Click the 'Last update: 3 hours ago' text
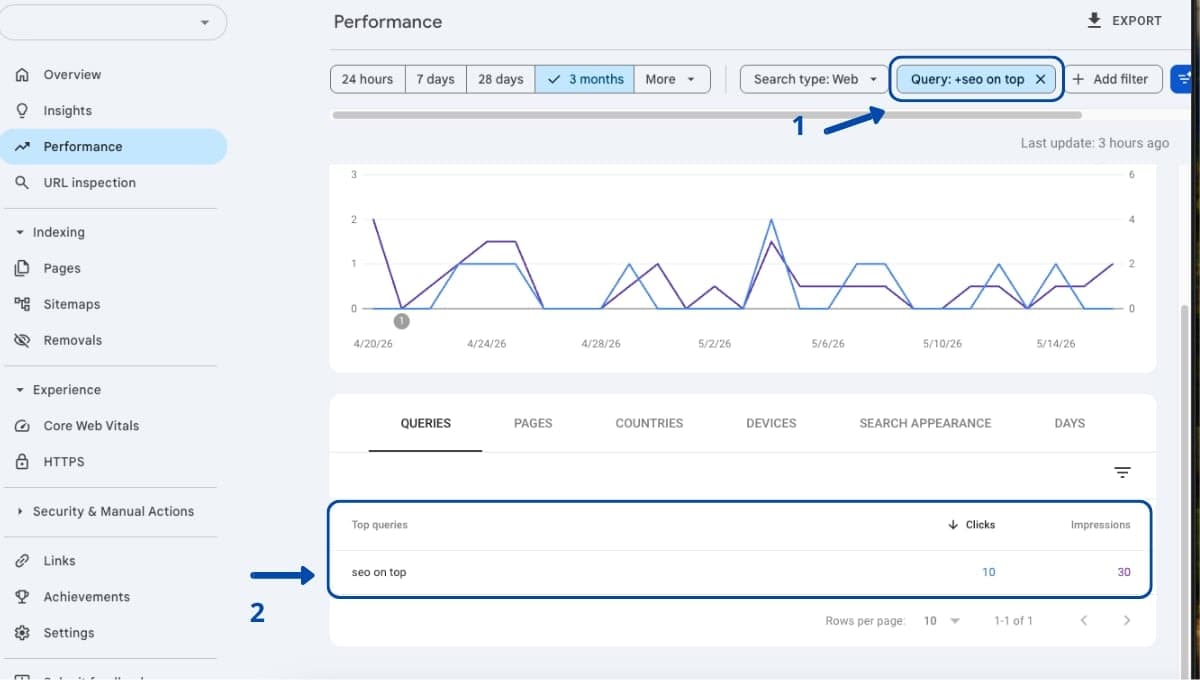 (1094, 143)
